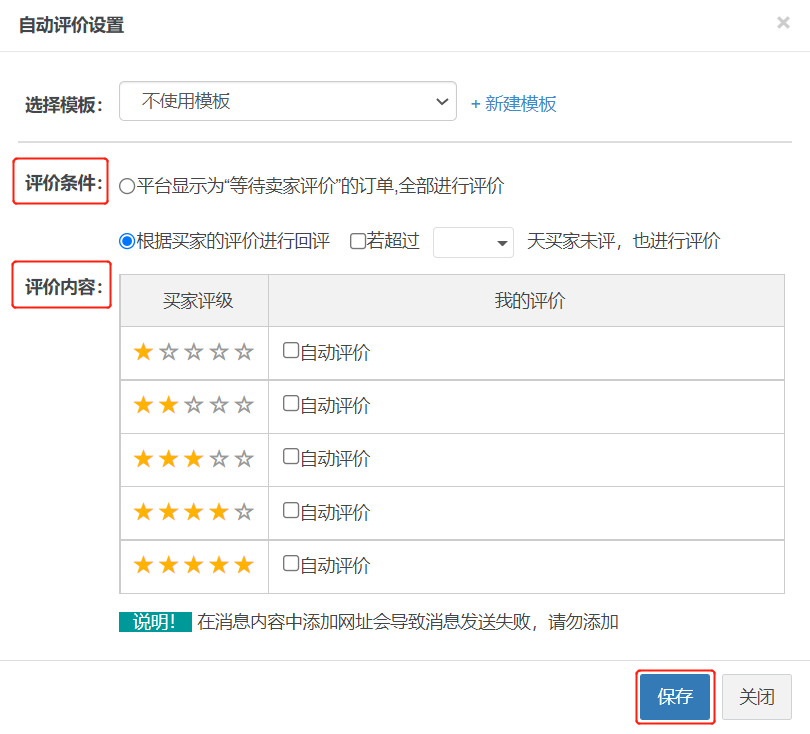Image resolution: width=810 pixels, height=734 pixels.
Task: Click the blue 保存 button
Action: click(x=675, y=697)
